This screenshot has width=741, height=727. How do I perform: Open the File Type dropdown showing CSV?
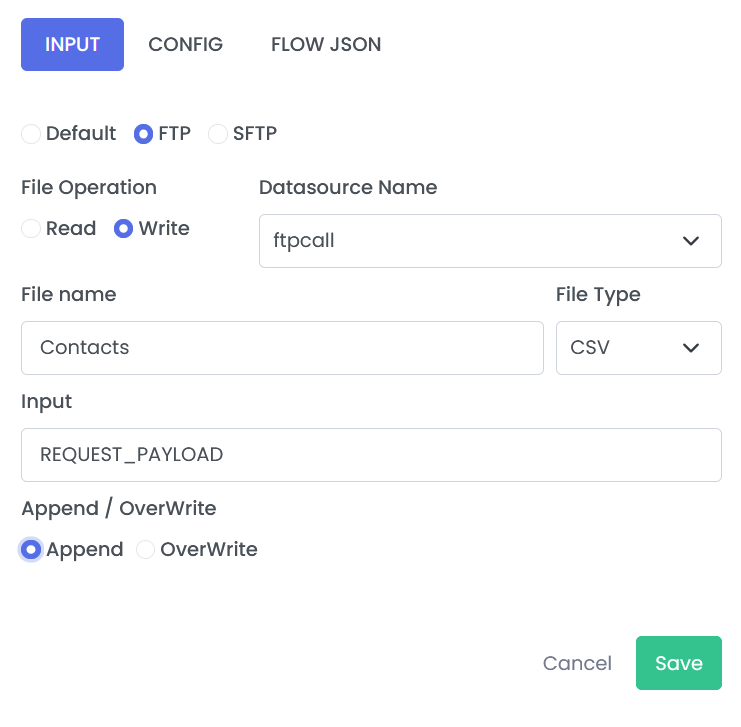pos(638,348)
